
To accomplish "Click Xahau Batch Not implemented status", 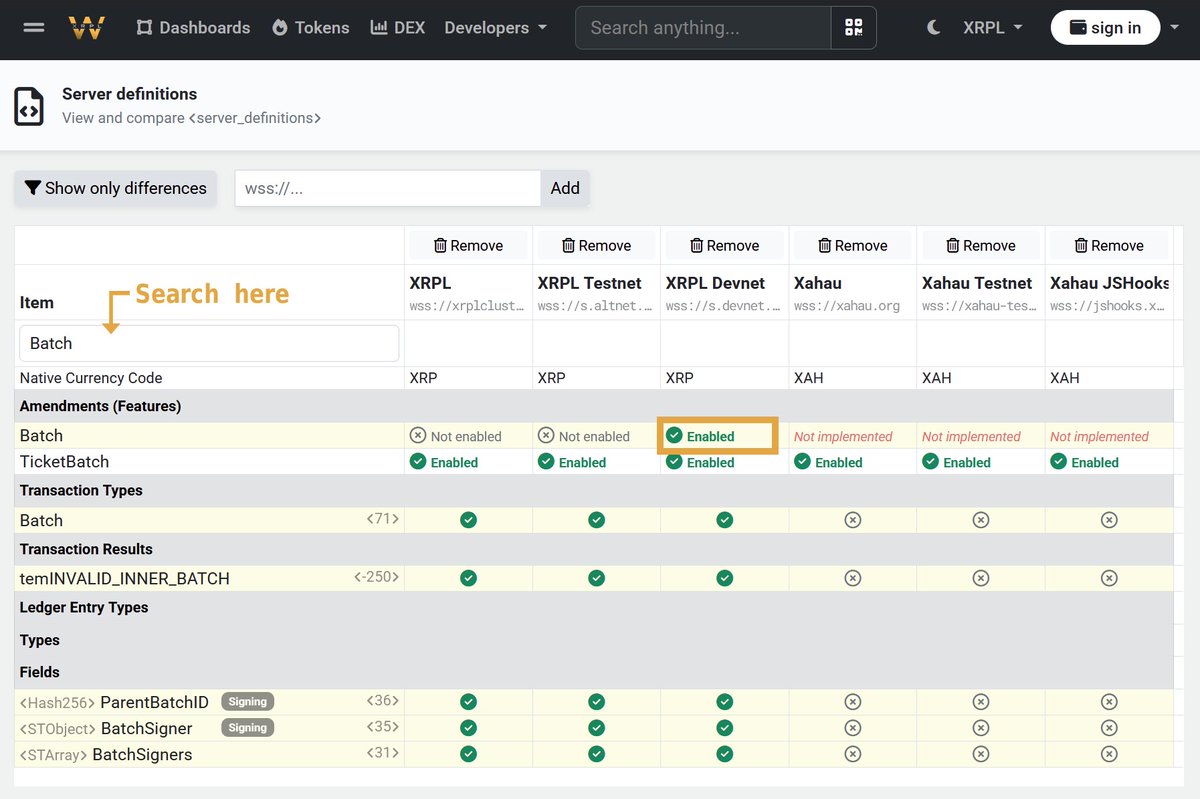I will [x=843, y=436].
